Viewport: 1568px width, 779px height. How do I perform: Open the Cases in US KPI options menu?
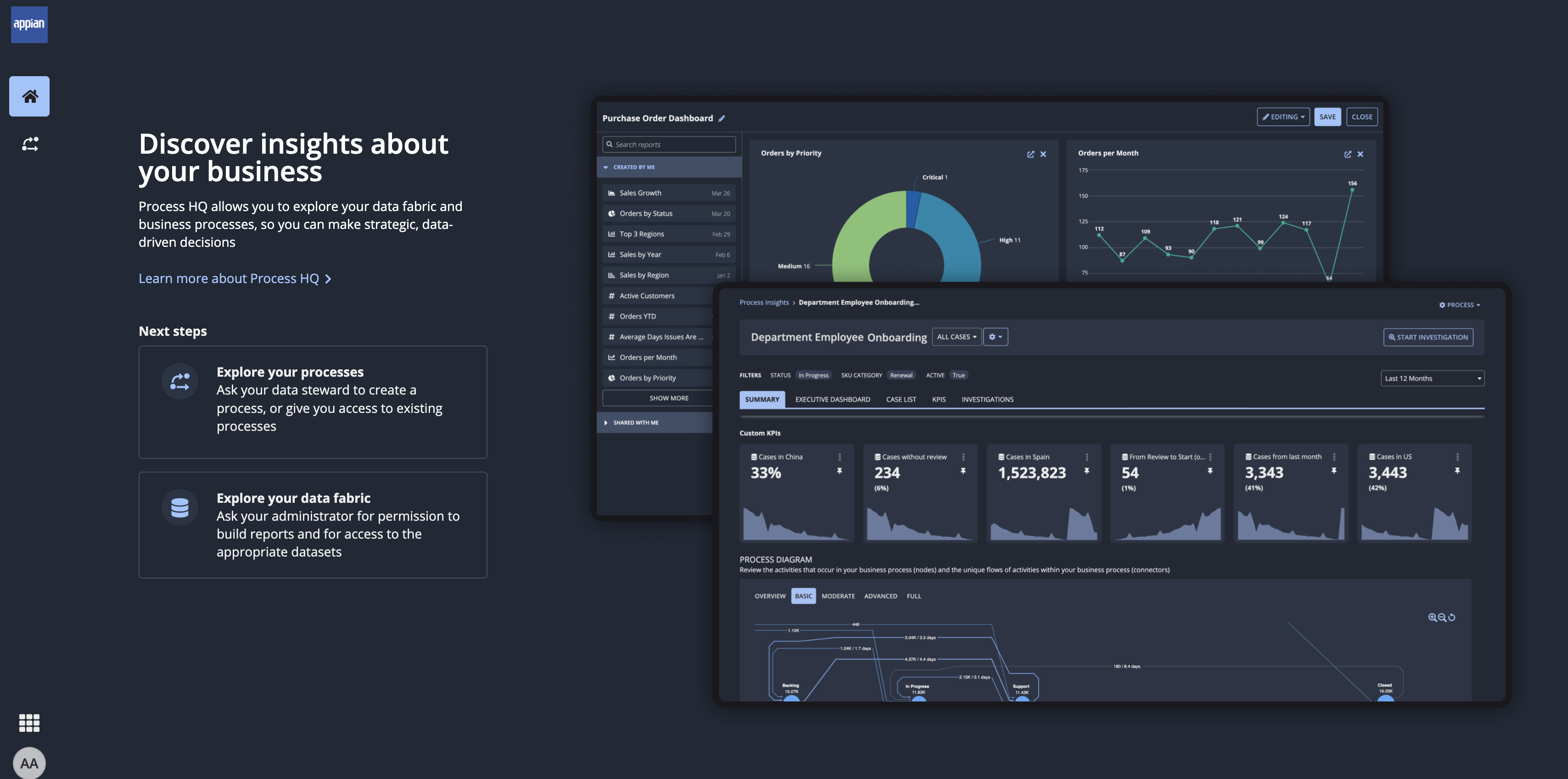click(x=1457, y=457)
